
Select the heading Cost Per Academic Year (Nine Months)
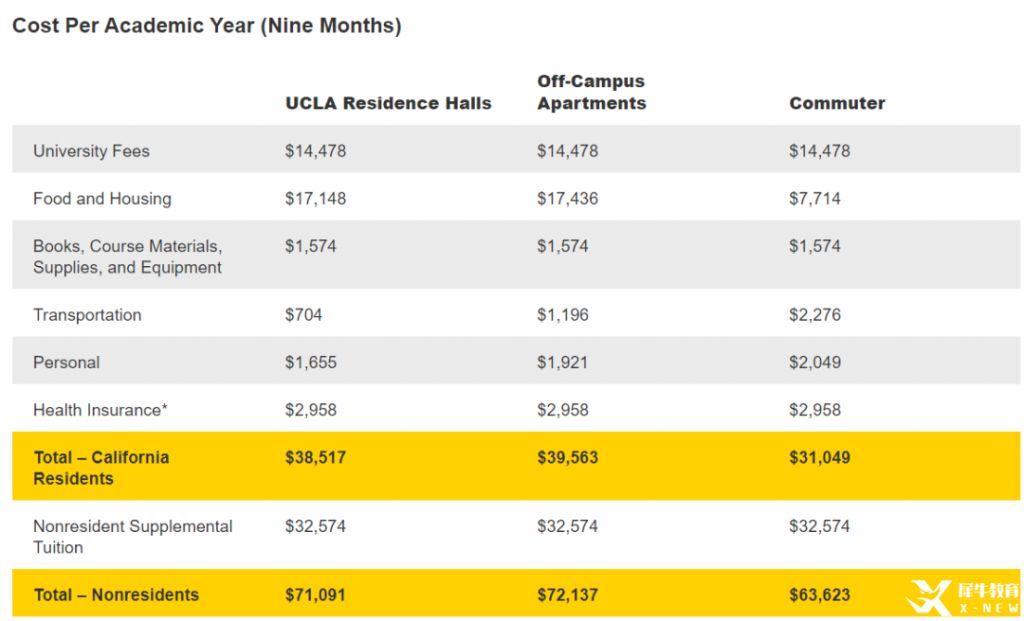click(206, 25)
